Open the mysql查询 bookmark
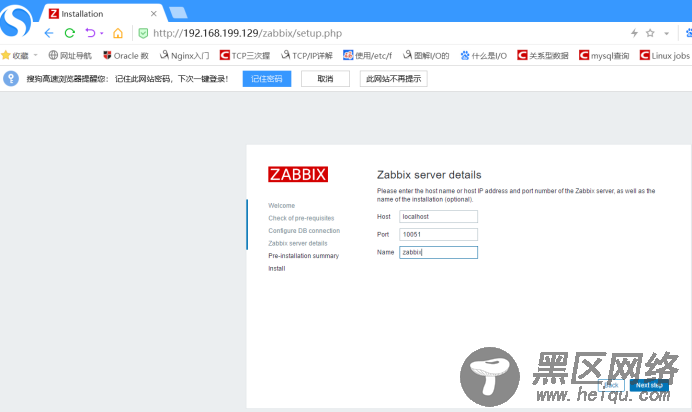 coord(604,56)
